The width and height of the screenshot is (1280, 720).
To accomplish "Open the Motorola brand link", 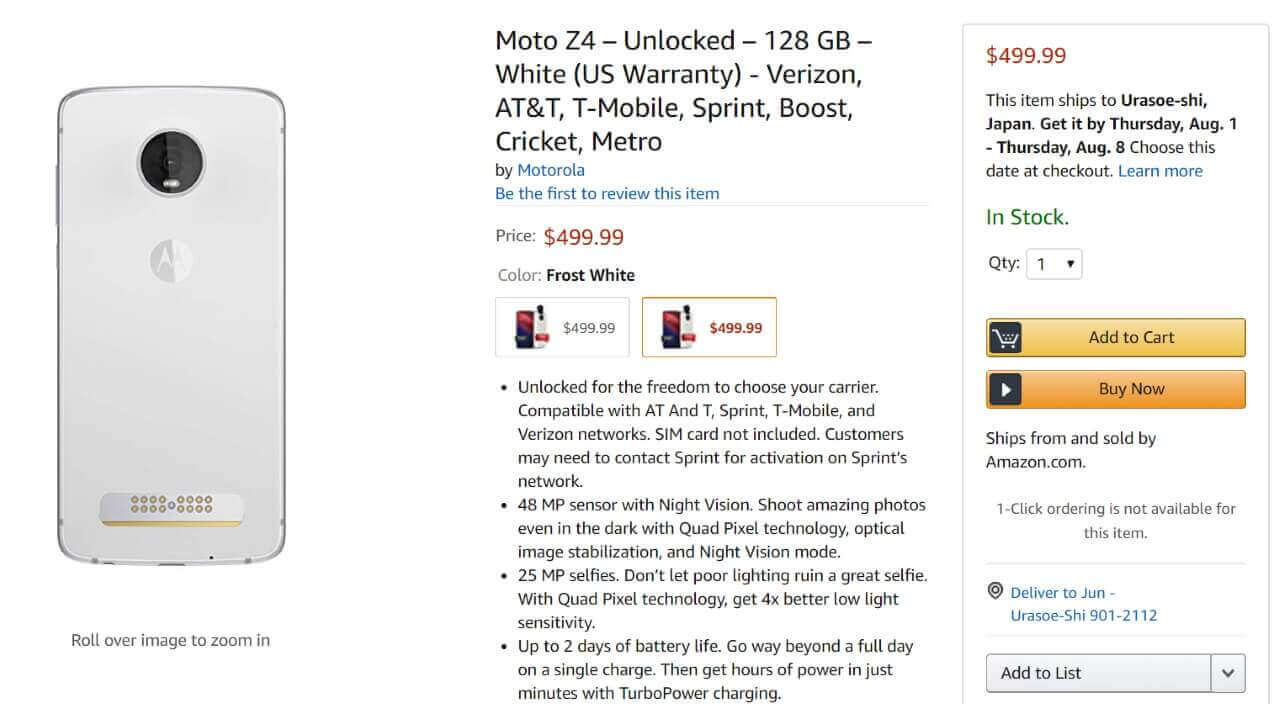I will pyautogui.click(x=551, y=170).
